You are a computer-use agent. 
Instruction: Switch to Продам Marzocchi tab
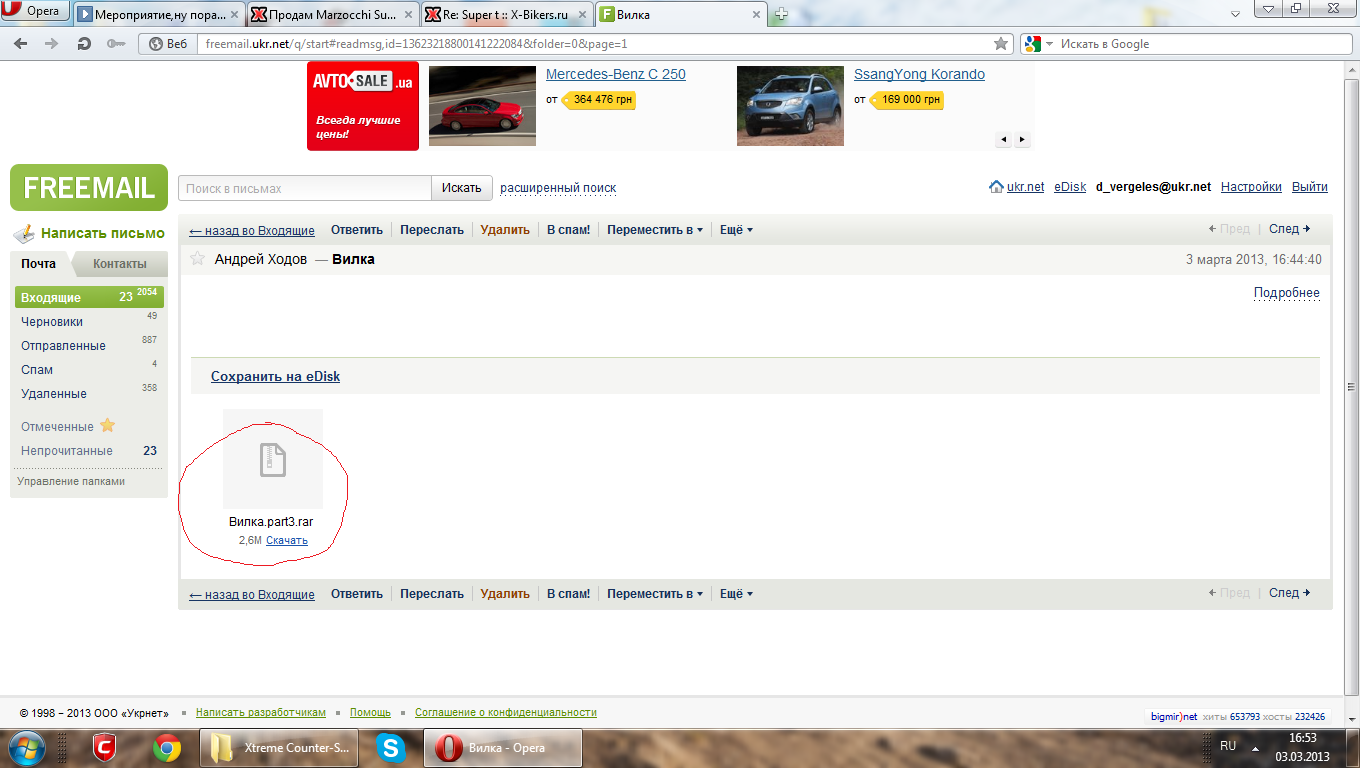(333, 14)
